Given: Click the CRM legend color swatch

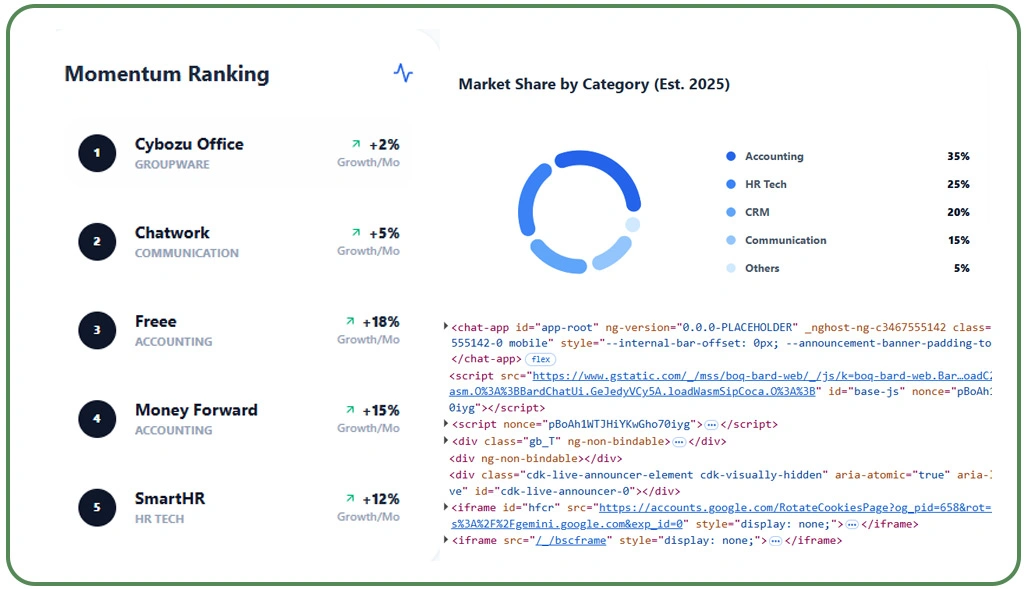Looking at the screenshot, I should pos(732,212).
